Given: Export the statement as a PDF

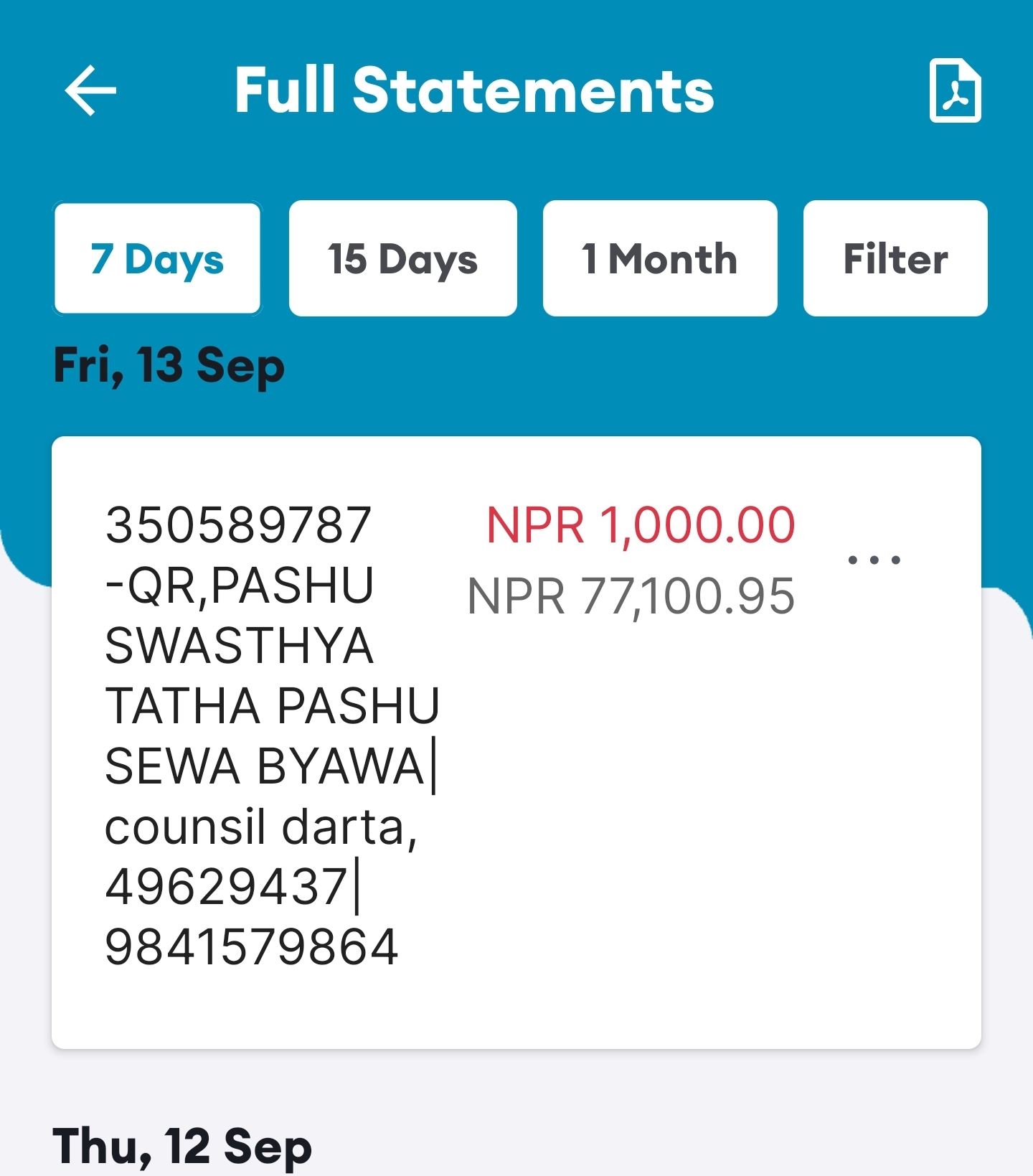Looking at the screenshot, I should (955, 90).
